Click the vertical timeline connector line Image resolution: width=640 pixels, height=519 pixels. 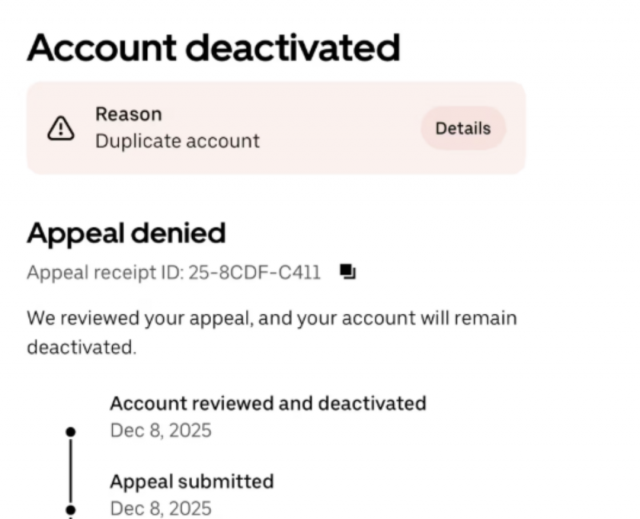[70, 470]
